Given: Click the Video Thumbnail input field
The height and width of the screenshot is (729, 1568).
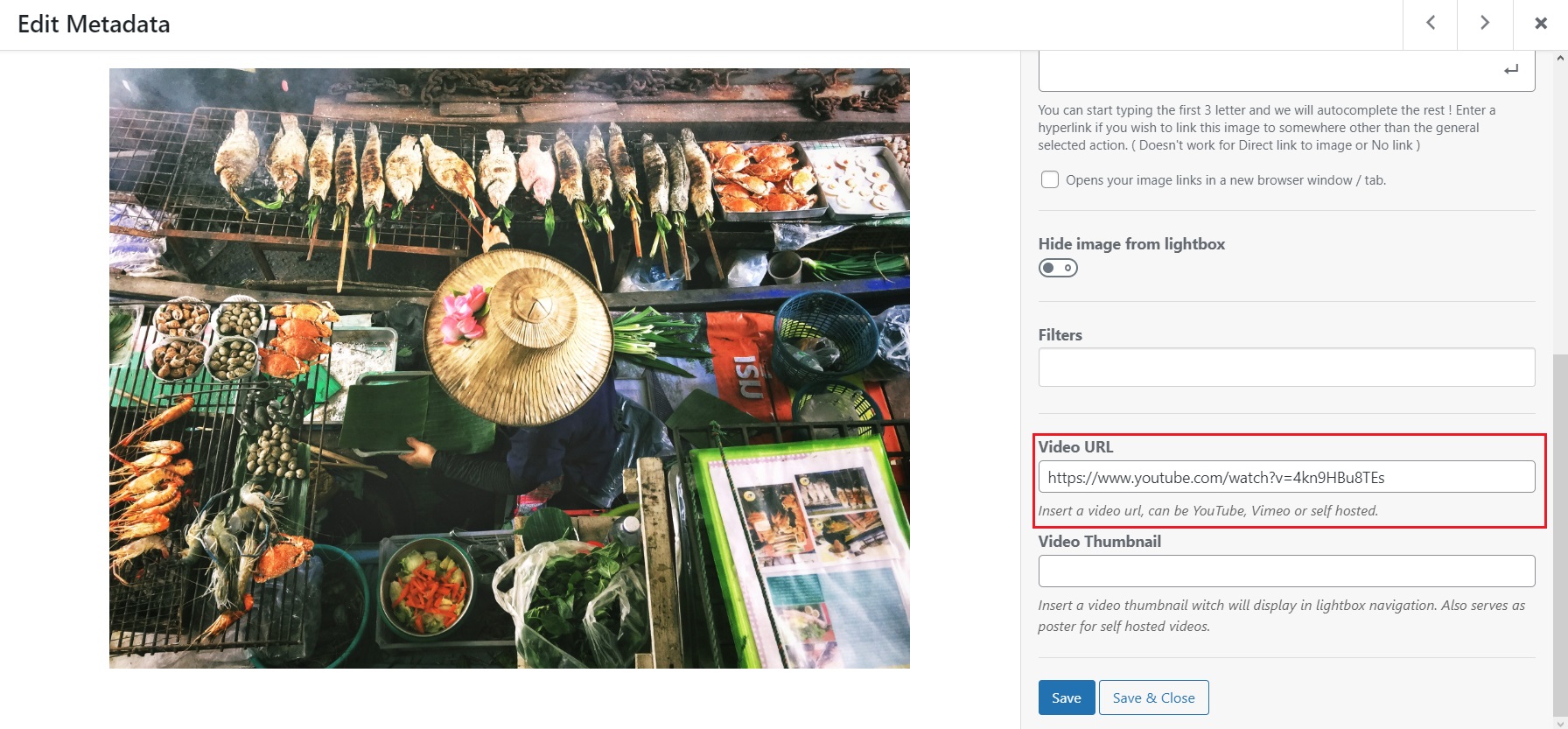Looking at the screenshot, I should pyautogui.click(x=1286, y=571).
